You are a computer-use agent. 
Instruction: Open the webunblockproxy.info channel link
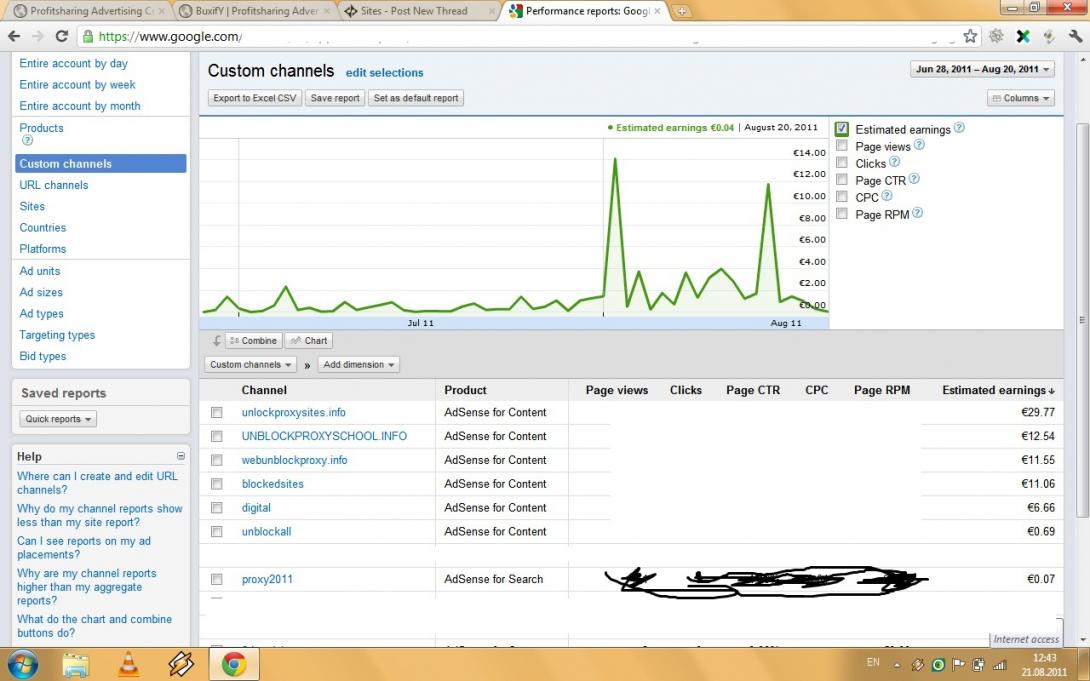point(295,460)
